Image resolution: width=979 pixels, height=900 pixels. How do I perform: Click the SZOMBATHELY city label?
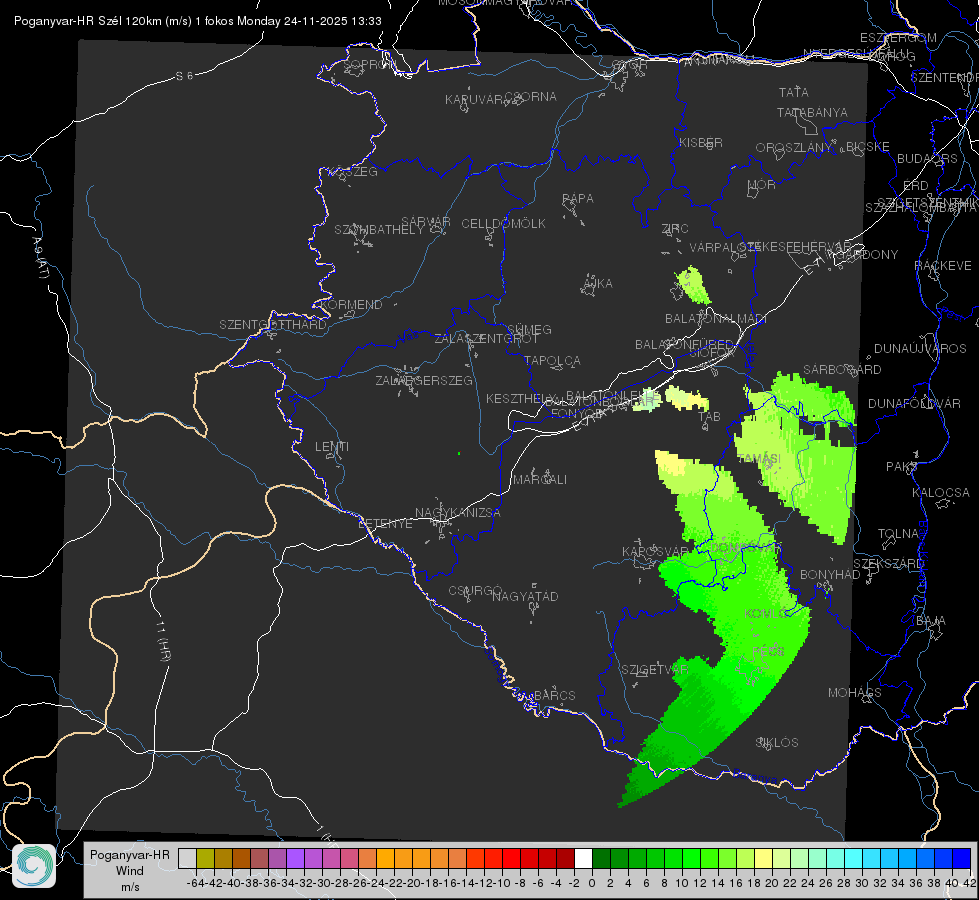click(379, 230)
